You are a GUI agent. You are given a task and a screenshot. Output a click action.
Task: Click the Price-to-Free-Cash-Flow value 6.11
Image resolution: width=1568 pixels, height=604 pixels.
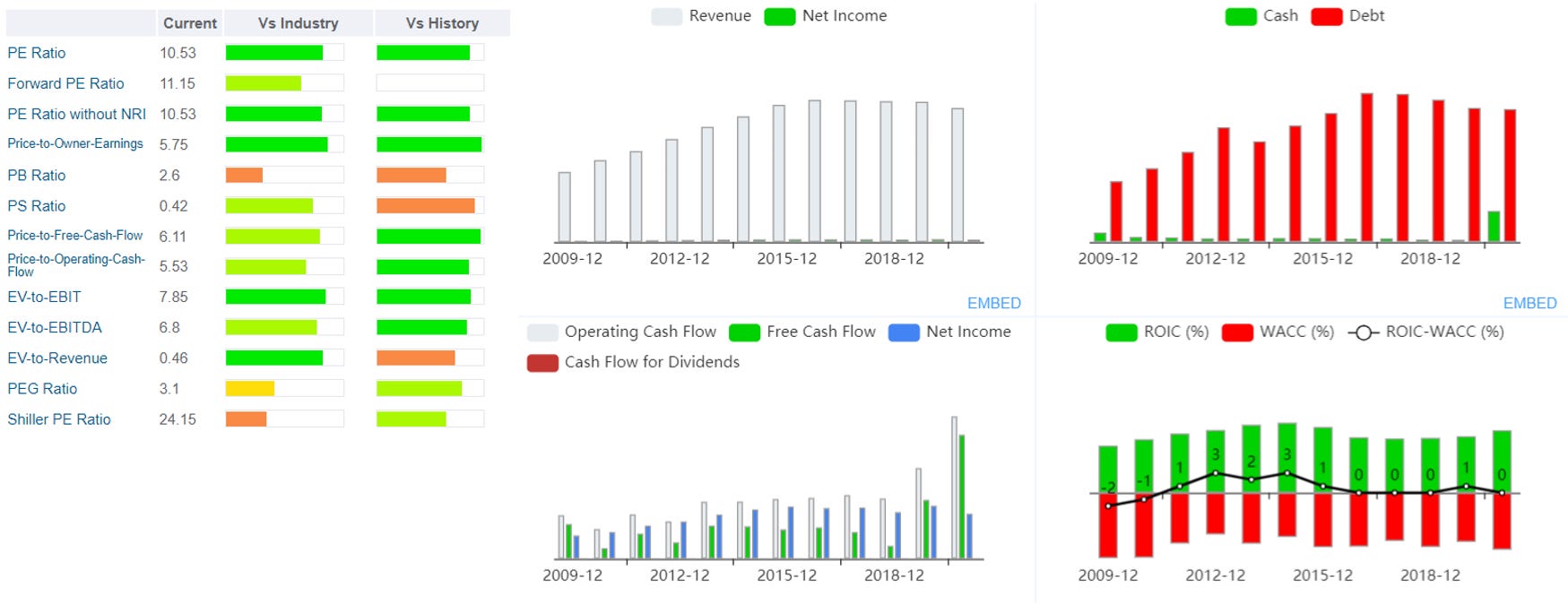(173, 236)
